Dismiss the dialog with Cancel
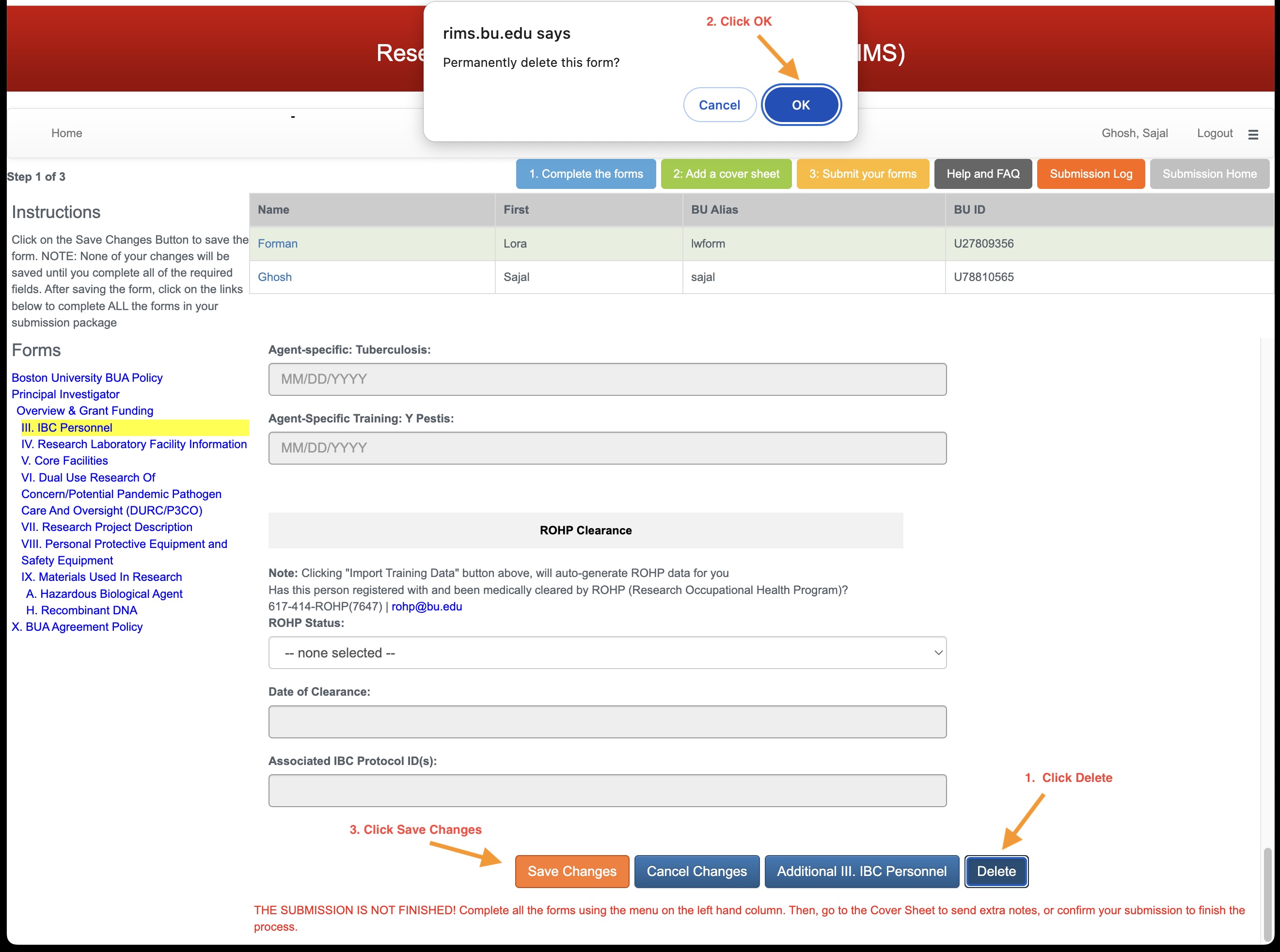 click(x=720, y=105)
